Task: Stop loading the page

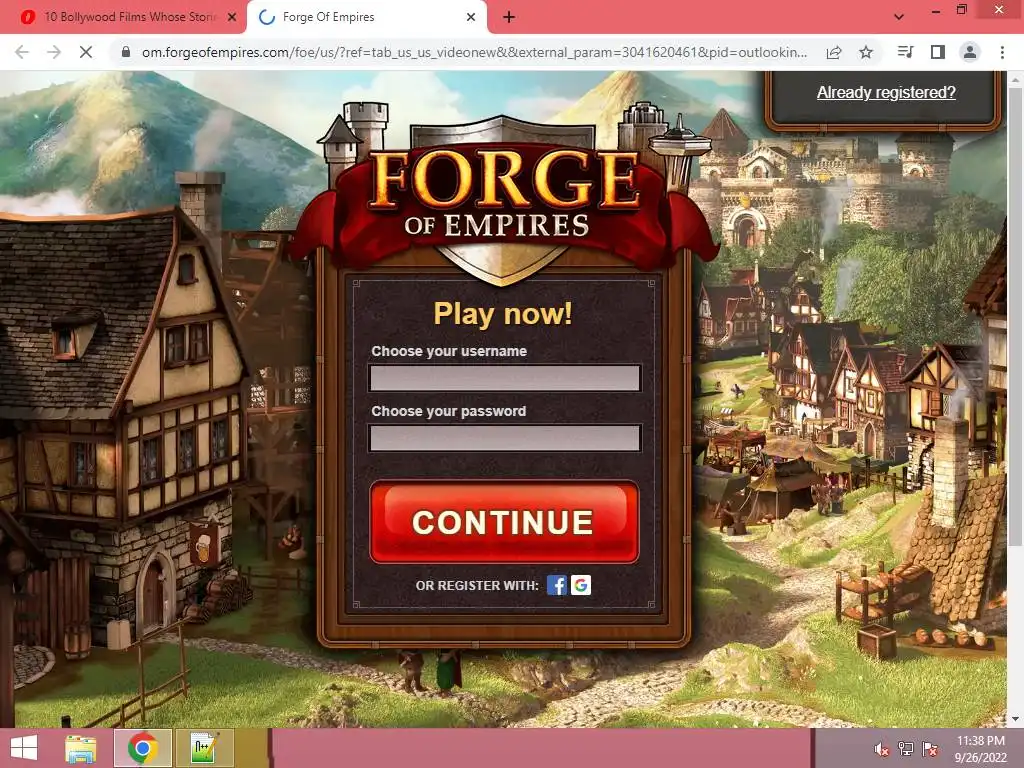Action: (x=86, y=52)
